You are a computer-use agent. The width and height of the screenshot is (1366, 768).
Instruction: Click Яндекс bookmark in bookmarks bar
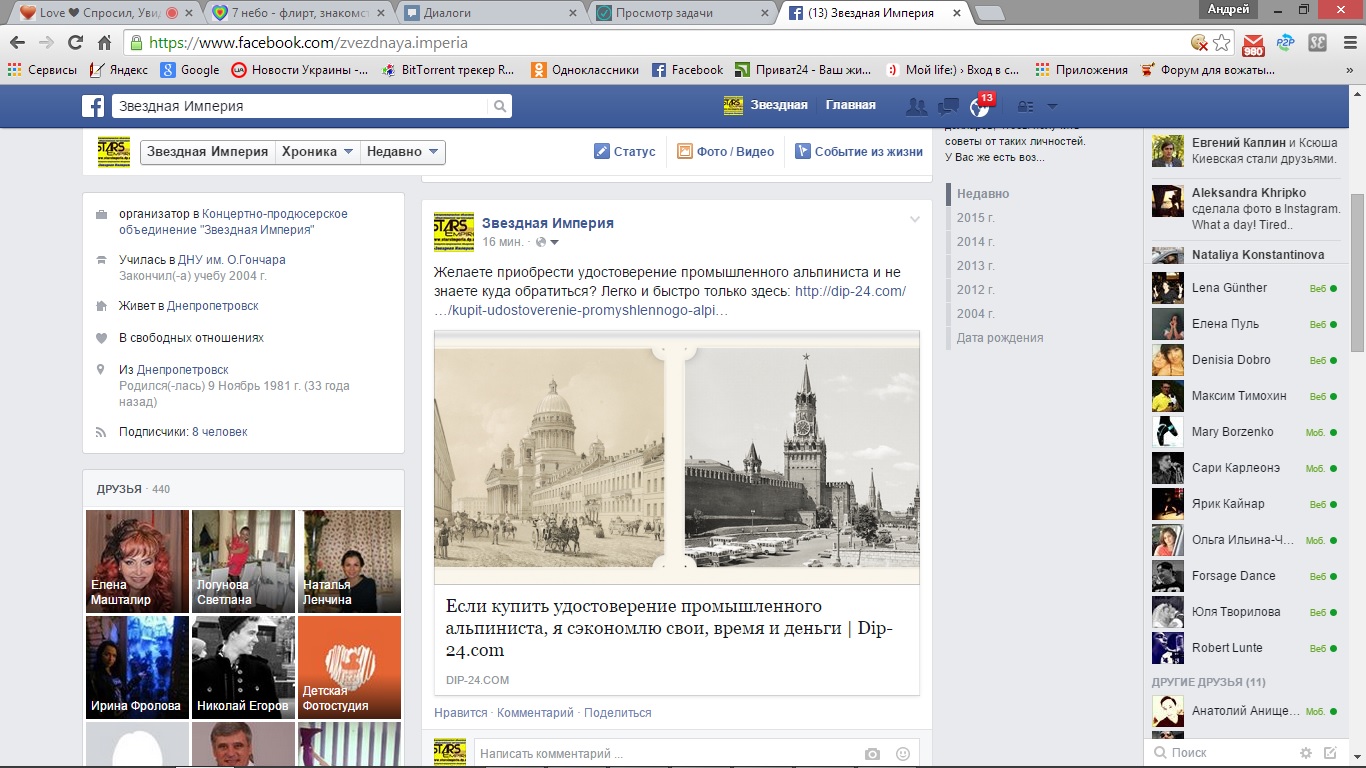(x=119, y=70)
